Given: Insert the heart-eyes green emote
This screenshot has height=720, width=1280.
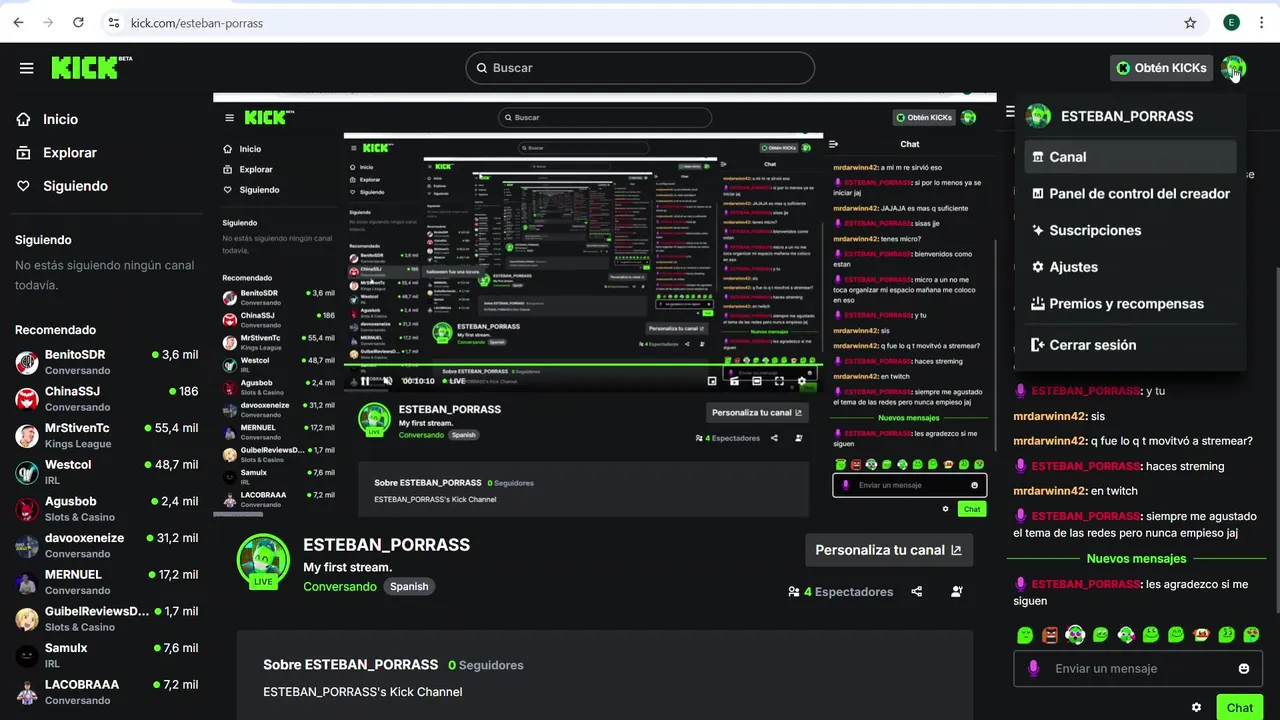Looking at the screenshot, I should pyautogui.click(x=1251, y=635).
